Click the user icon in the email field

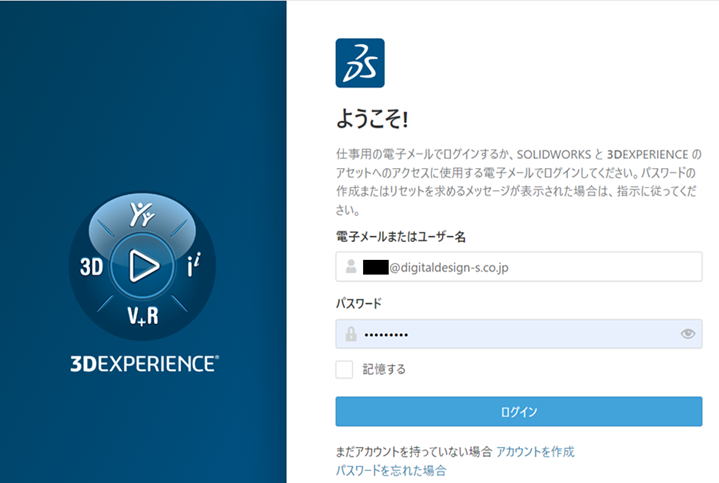tap(351, 266)
